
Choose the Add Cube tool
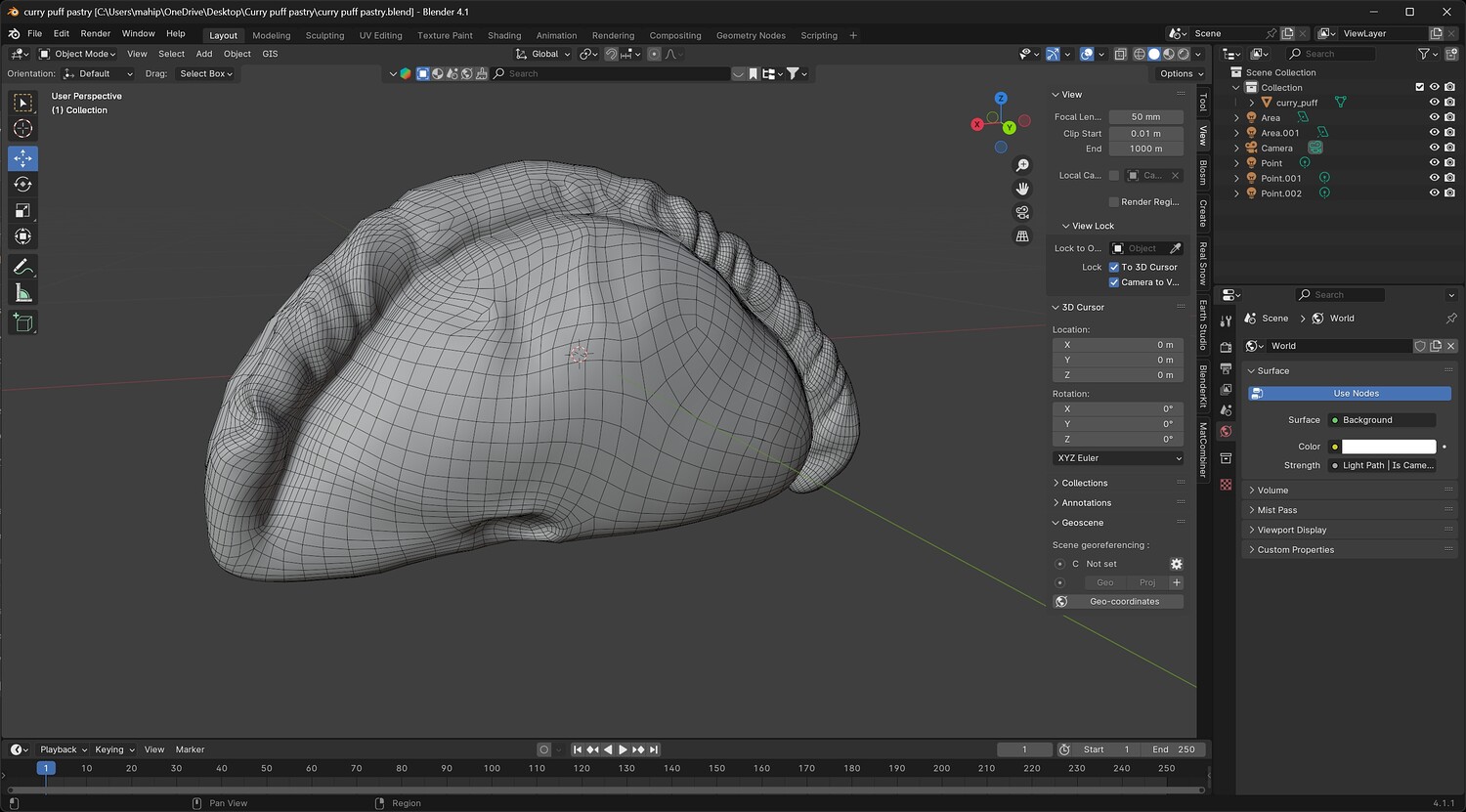(x=22, y=322)
